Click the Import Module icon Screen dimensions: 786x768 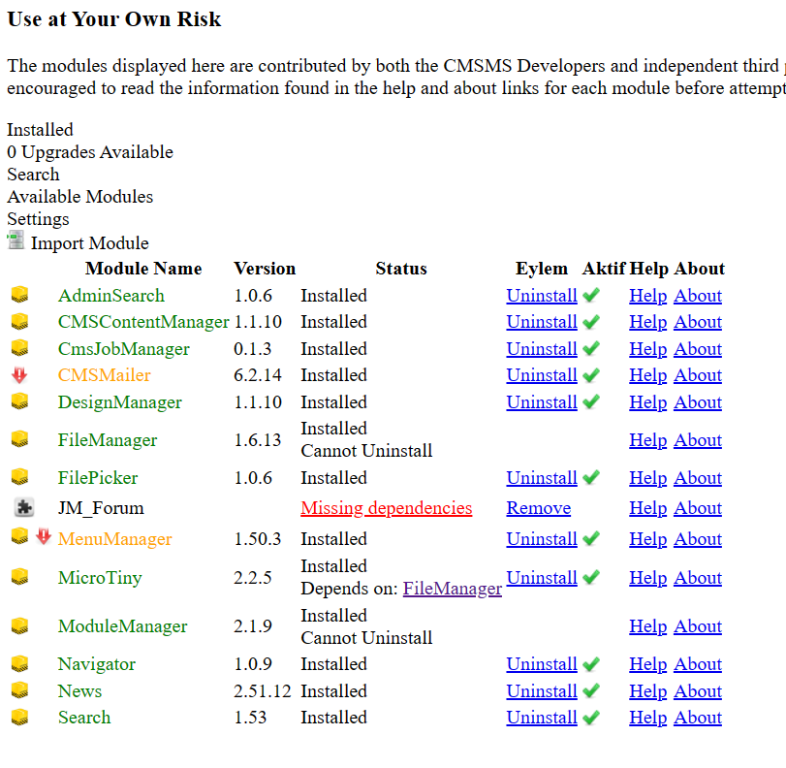(x=15, y=241)
